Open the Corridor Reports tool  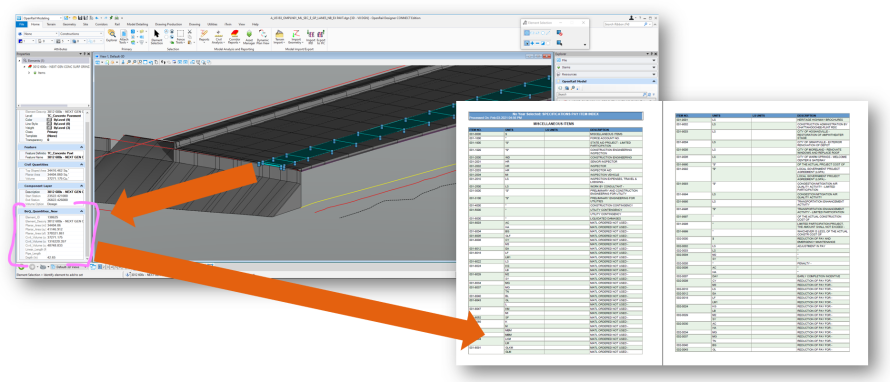pyautogui.click(x=234, y=36)
